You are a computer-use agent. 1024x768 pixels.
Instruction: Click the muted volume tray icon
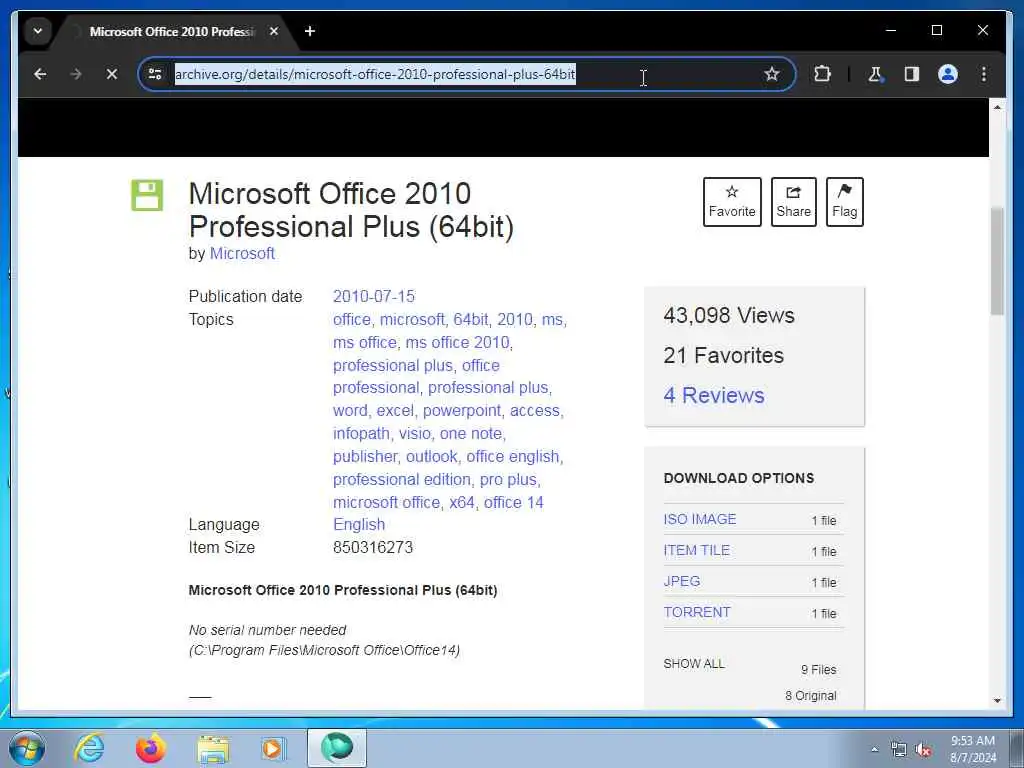coord(923,750)
